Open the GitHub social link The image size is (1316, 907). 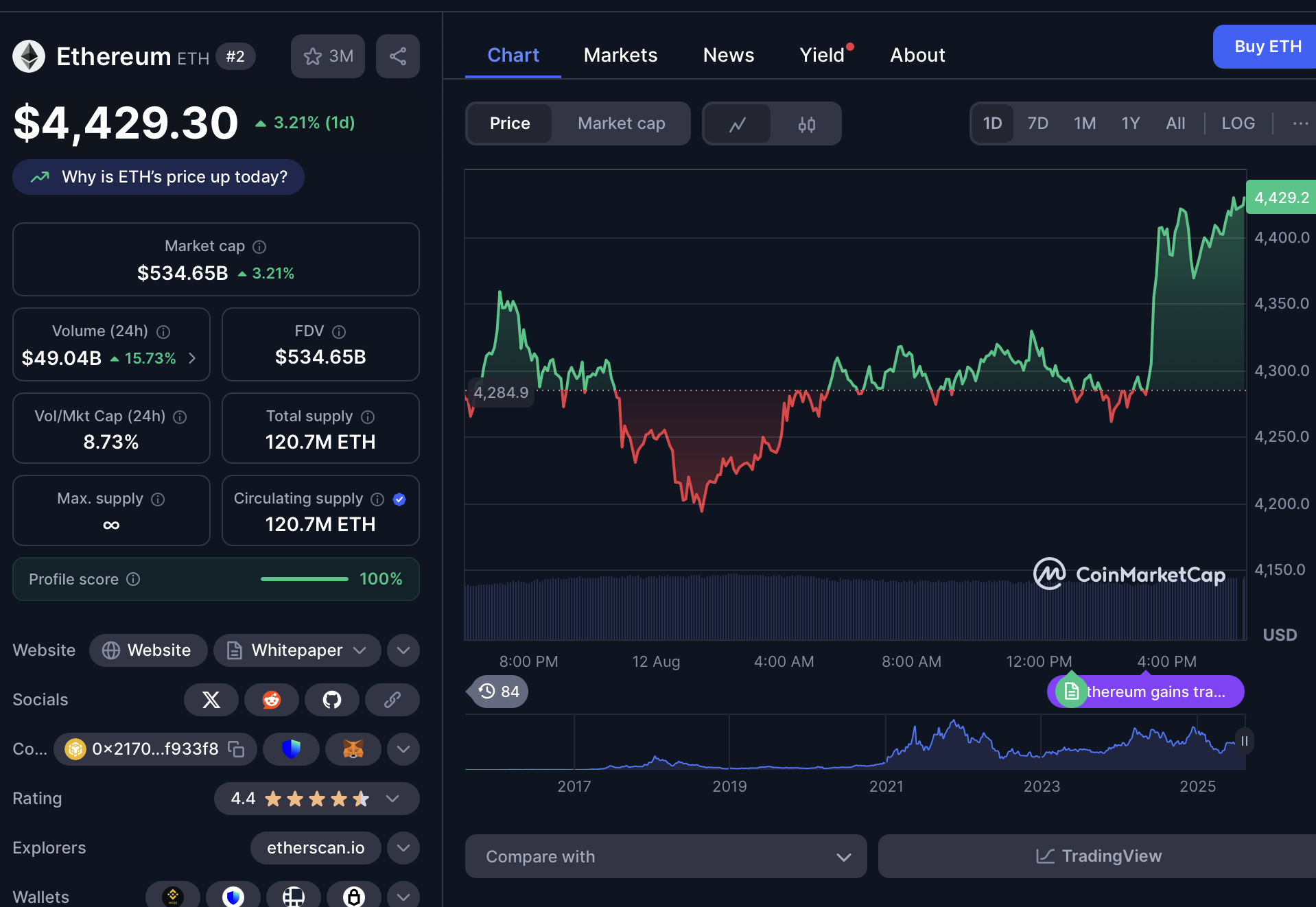(x=332, y=700)
